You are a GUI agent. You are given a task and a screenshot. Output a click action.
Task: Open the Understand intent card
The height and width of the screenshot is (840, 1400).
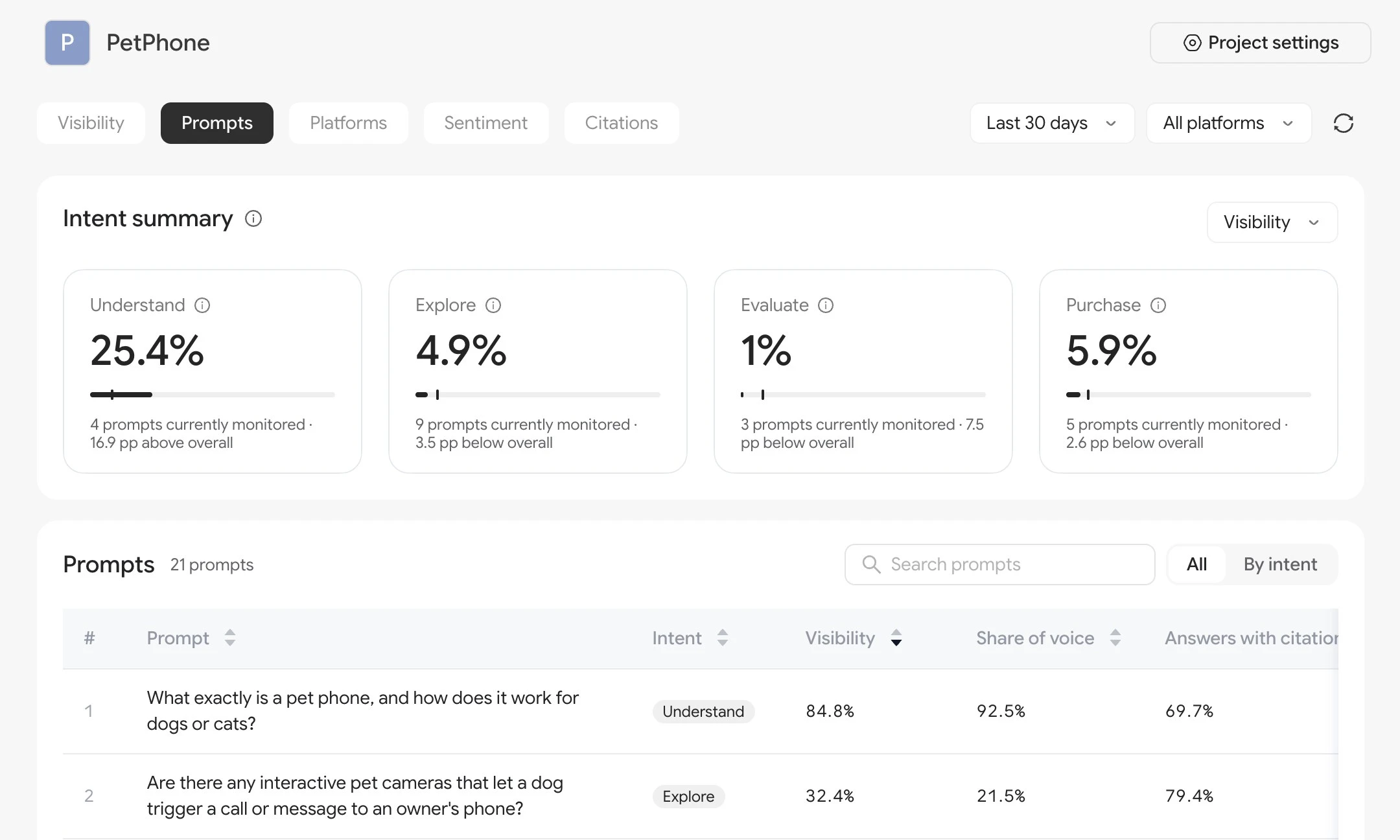(213, 371)
